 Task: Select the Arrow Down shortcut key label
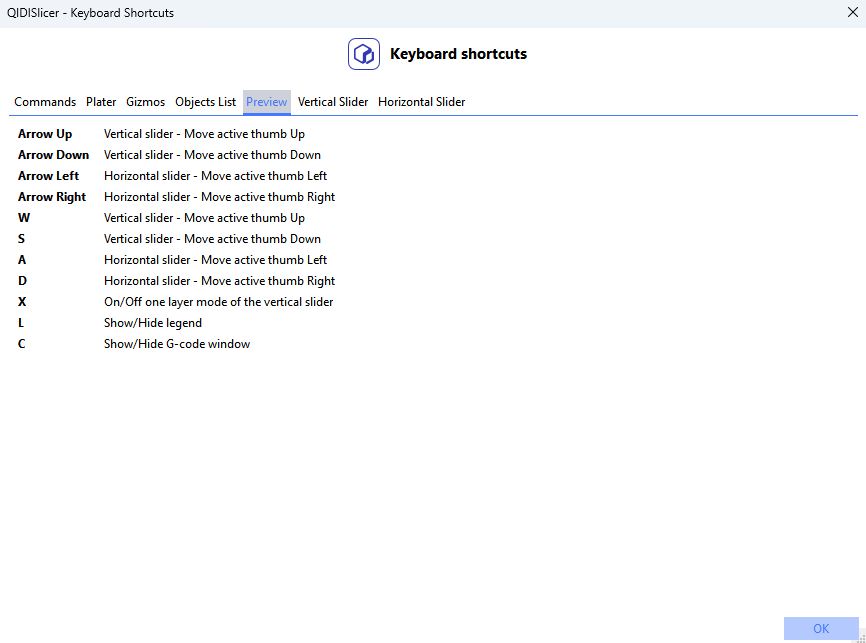coord(54,155)
